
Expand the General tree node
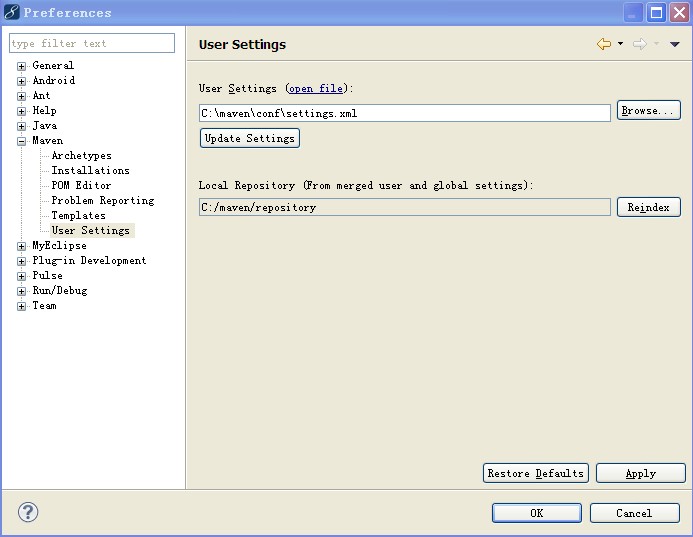tap(21, 66)
